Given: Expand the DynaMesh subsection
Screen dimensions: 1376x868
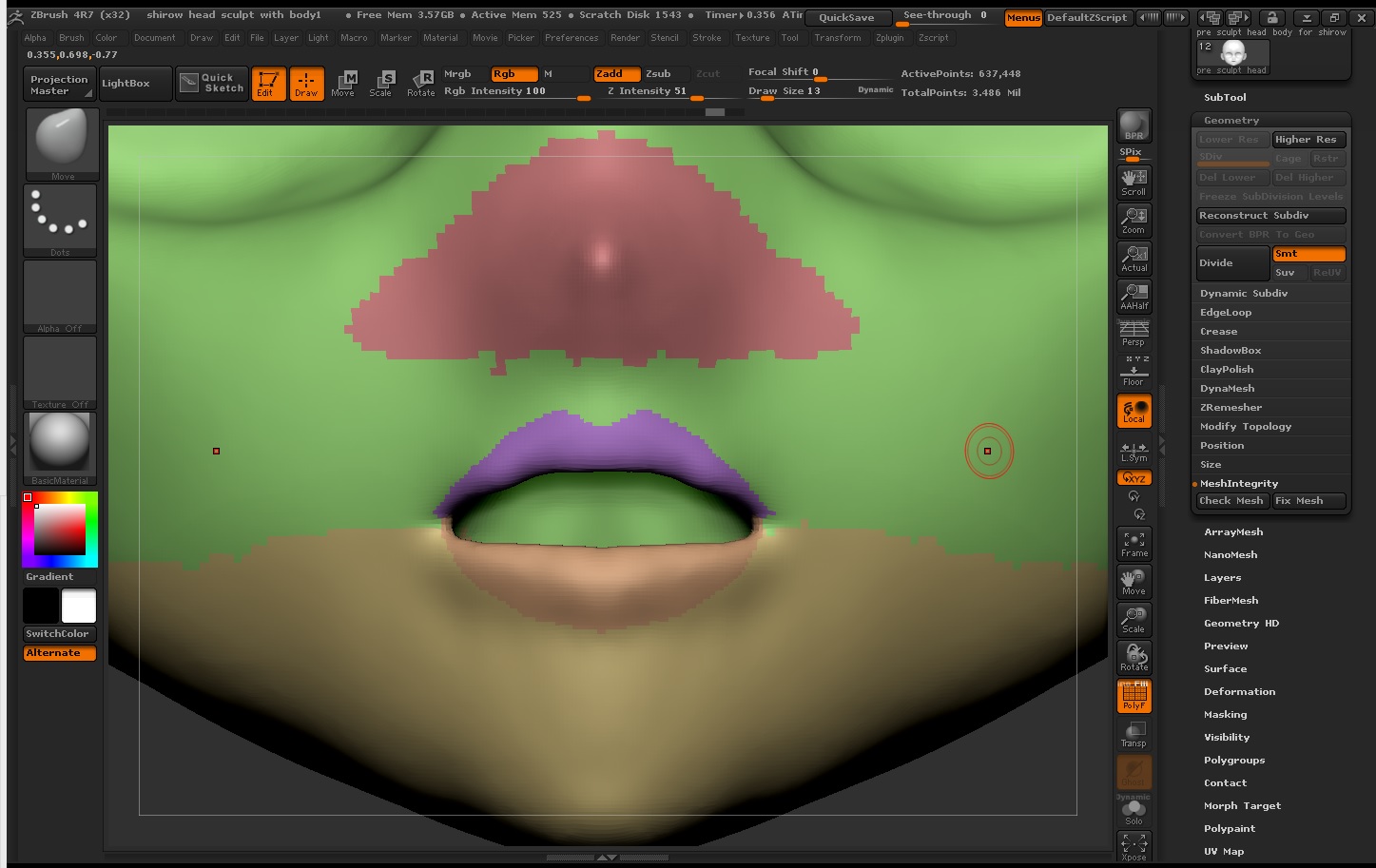Looking at the screenshot, I should click(x=1227, y=388).
